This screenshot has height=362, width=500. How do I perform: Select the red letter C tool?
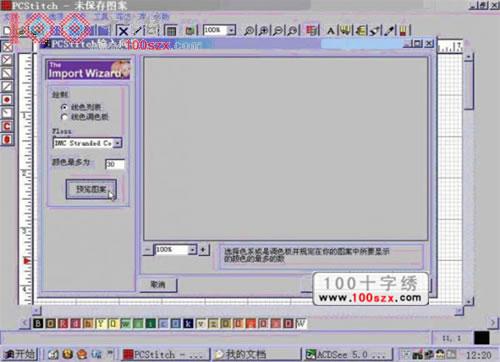pos(7,126)
